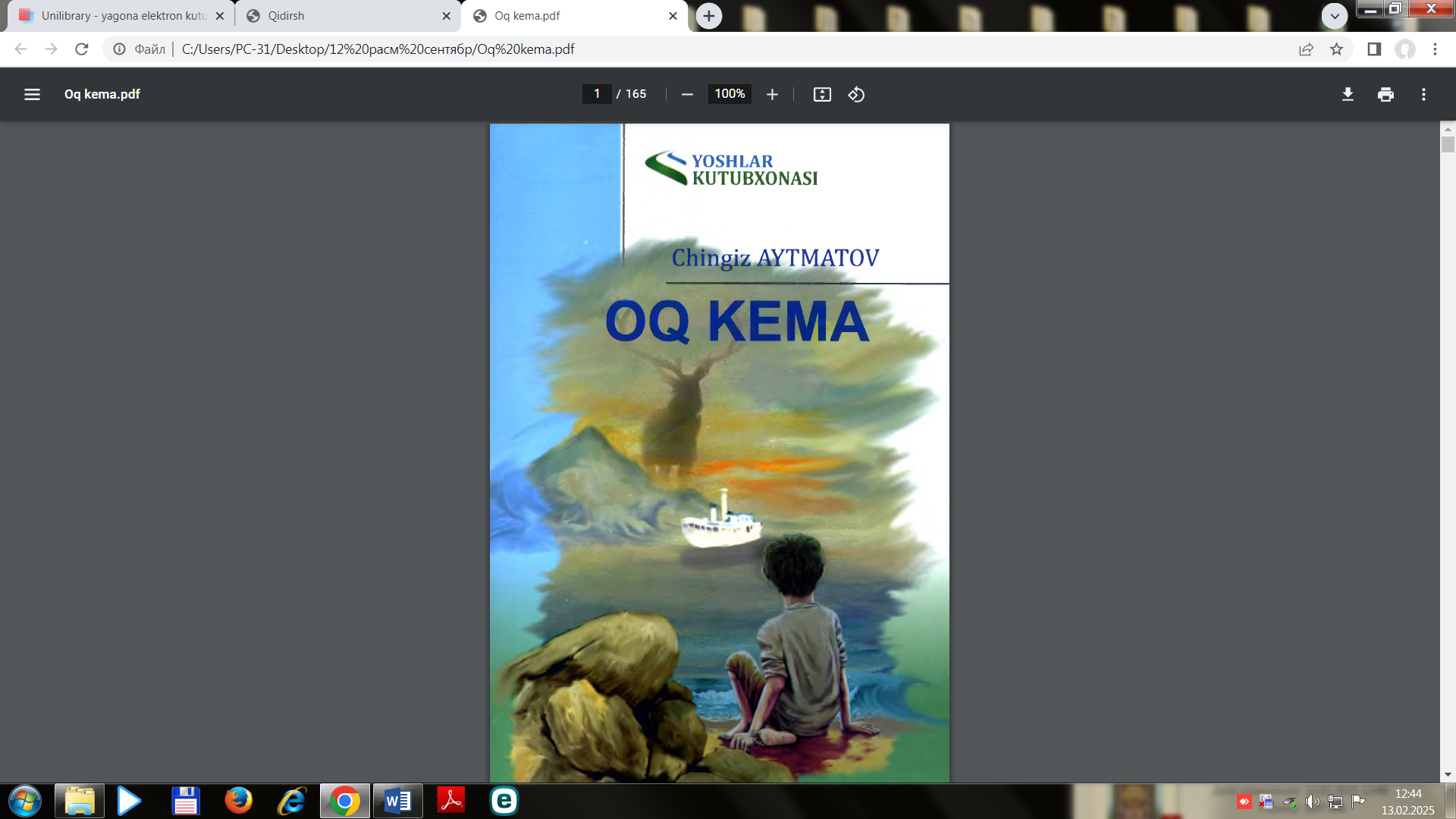
Task: View file info icon in address bar
Action: [x=119, y=49]
